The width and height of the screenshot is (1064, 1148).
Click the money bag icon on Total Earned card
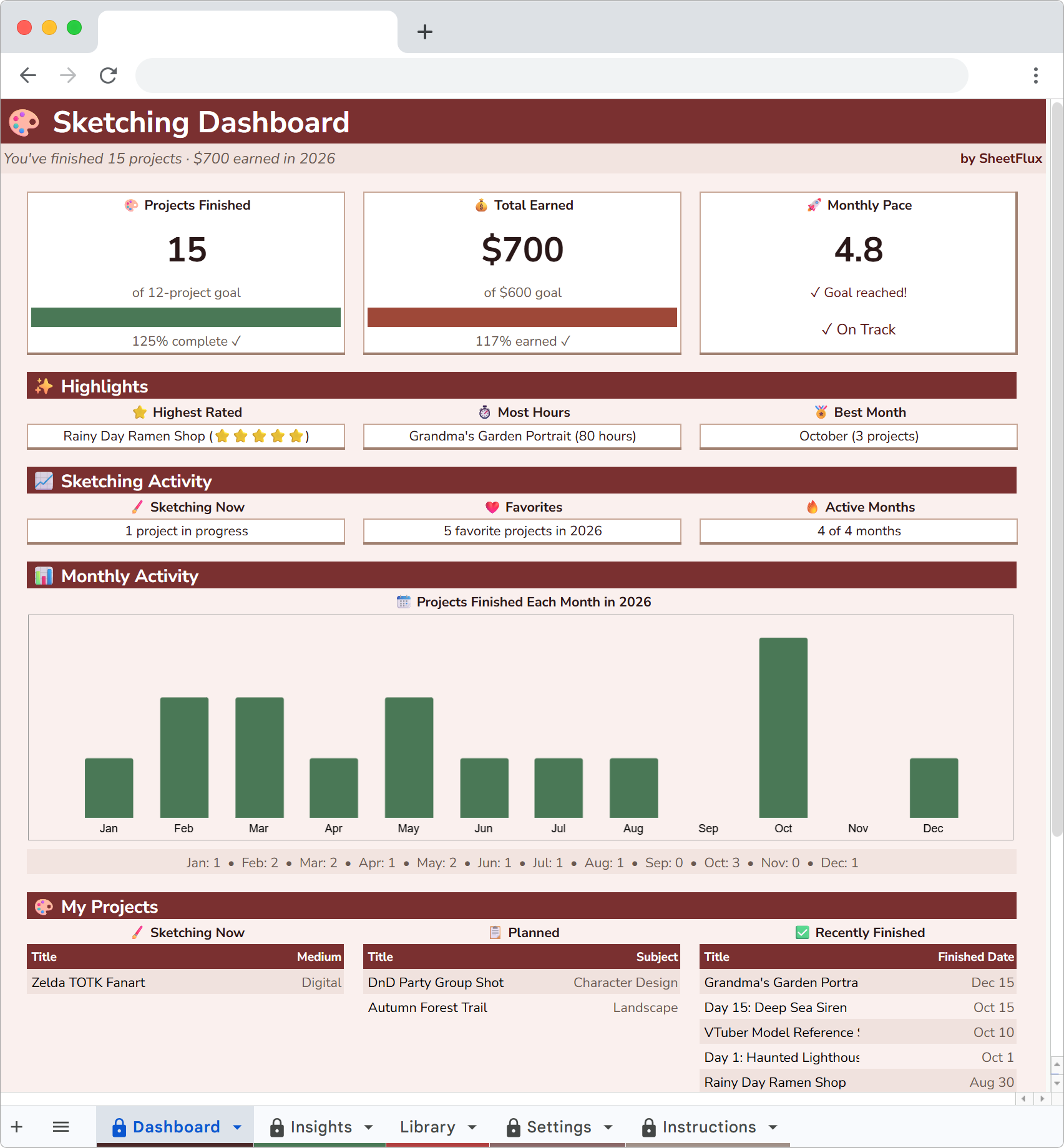[481, 205]
